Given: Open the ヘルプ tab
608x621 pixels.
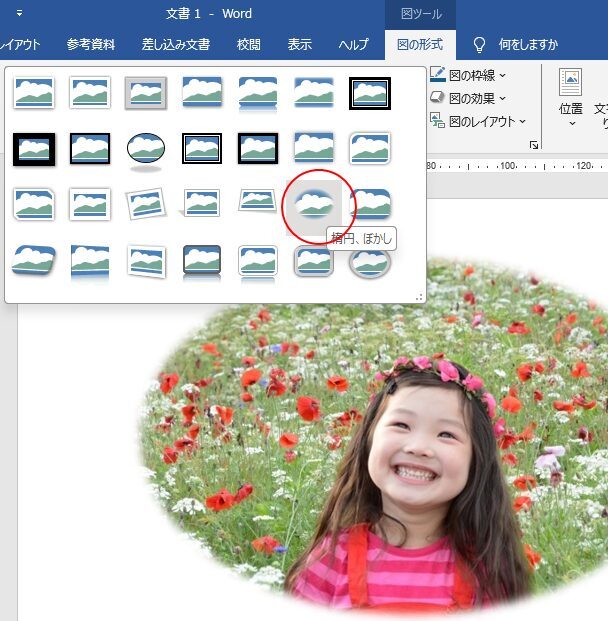Looking at the screenshot, I should click(x=353, y=44).
